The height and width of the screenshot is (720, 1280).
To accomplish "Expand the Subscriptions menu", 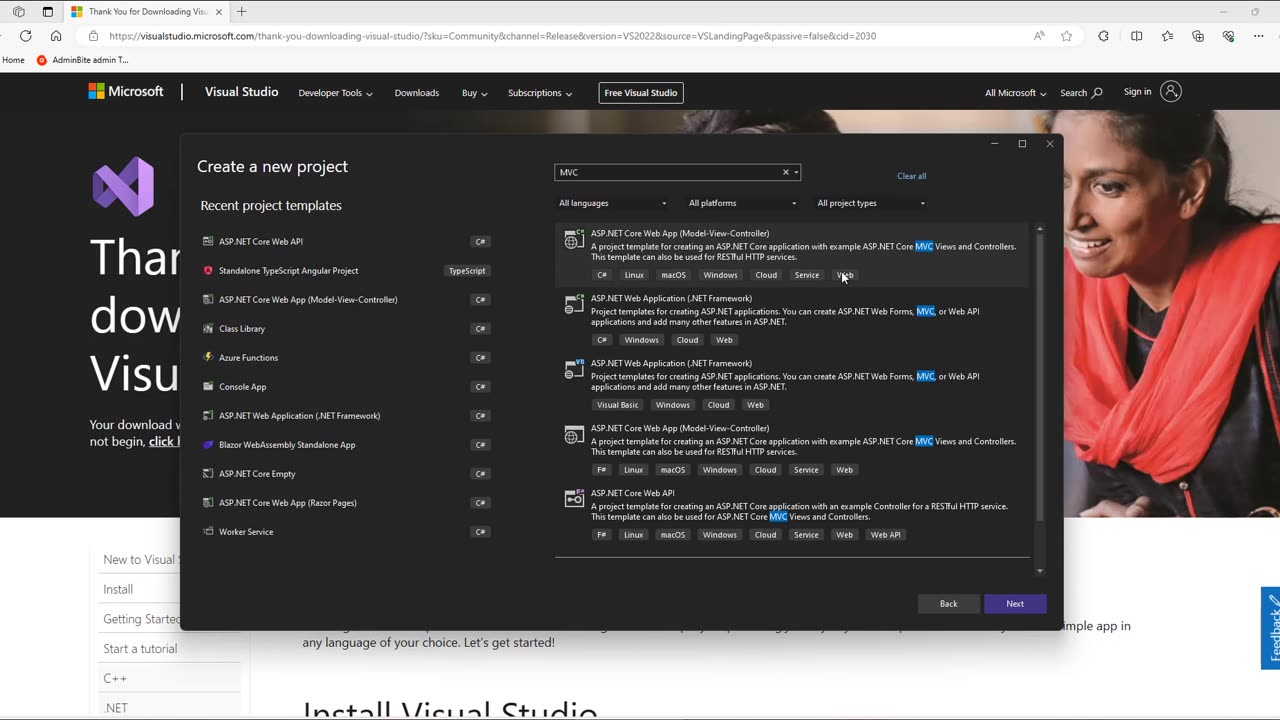I will [540, 93].
